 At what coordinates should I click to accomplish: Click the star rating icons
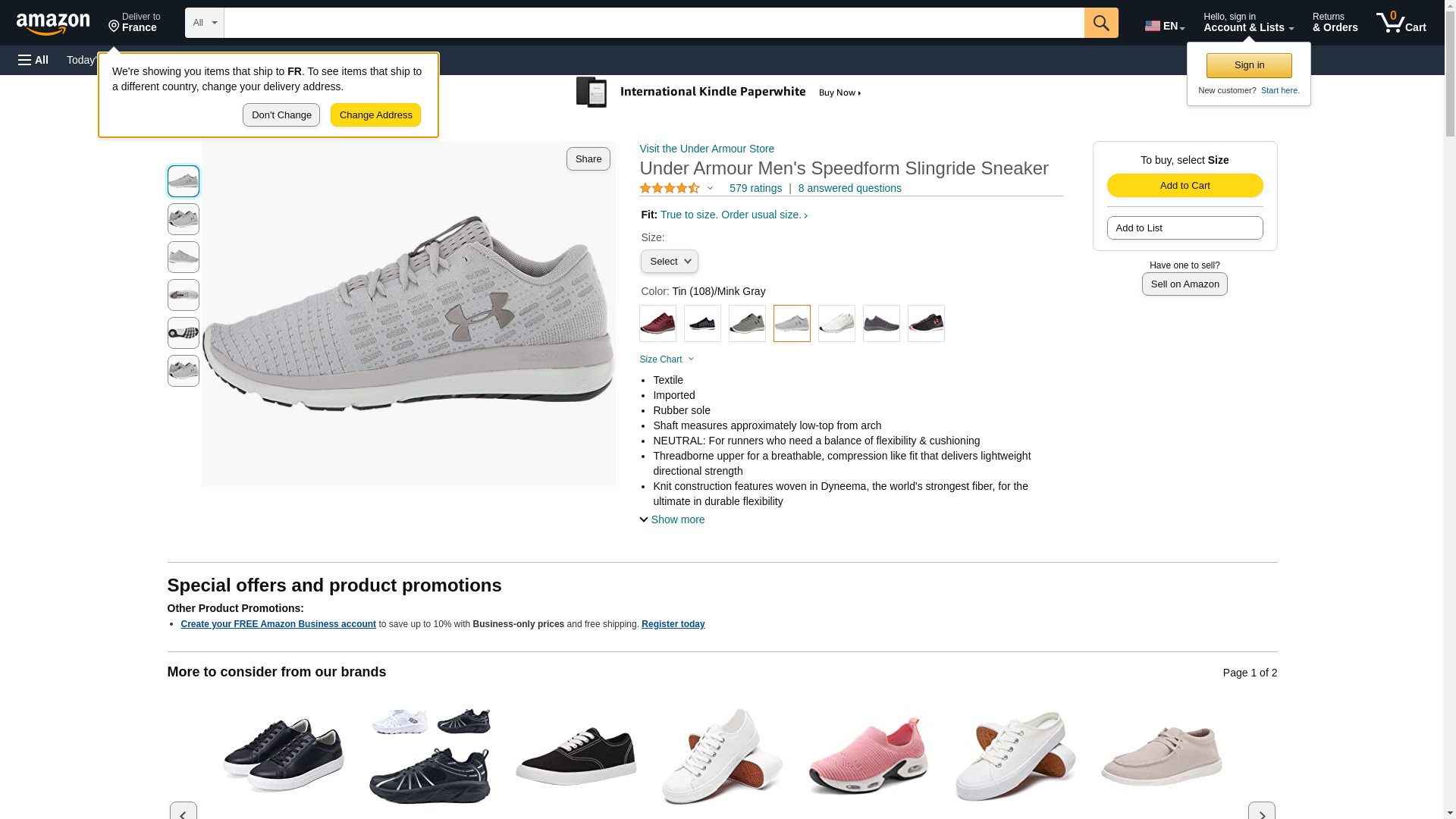point(670,188)
